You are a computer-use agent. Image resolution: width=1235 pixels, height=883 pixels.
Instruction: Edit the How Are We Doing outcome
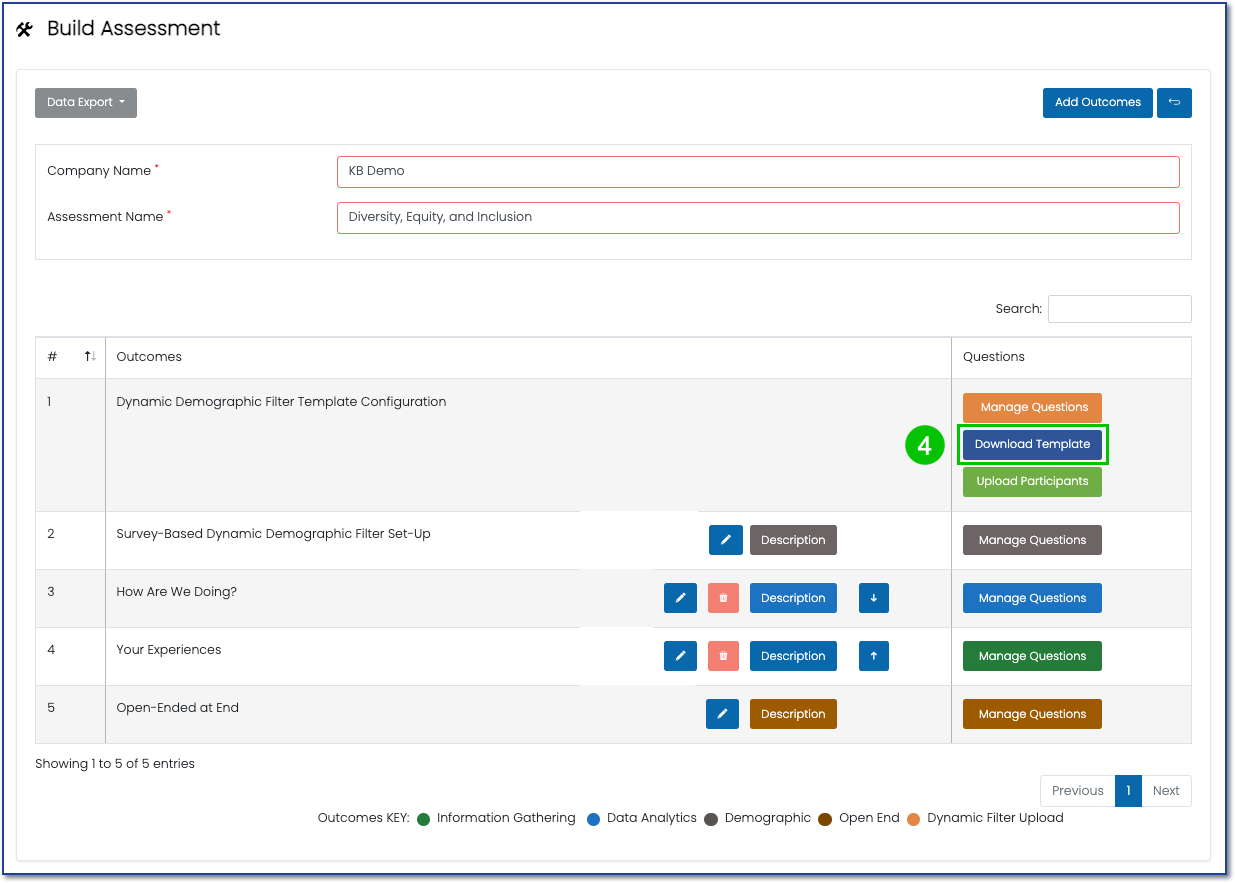click(x=680, y=598)
